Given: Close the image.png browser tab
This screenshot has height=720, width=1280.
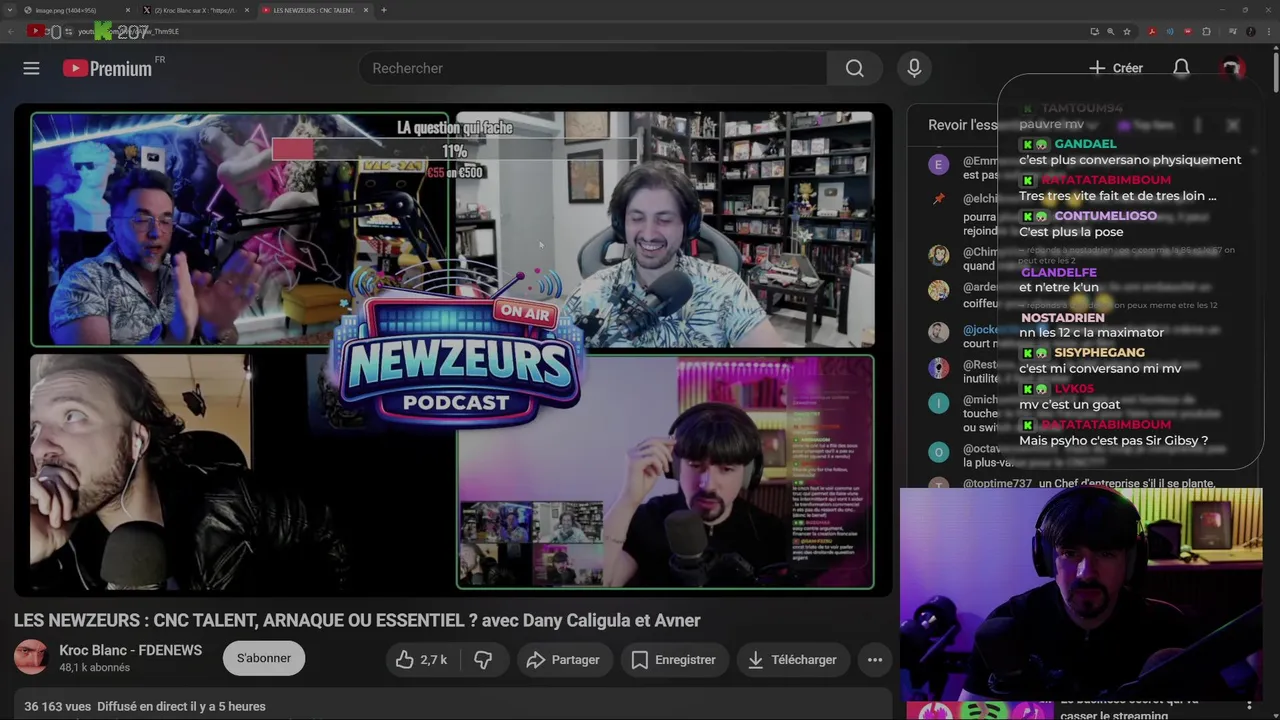Looking at the screenshot, I should click(128, 10).
